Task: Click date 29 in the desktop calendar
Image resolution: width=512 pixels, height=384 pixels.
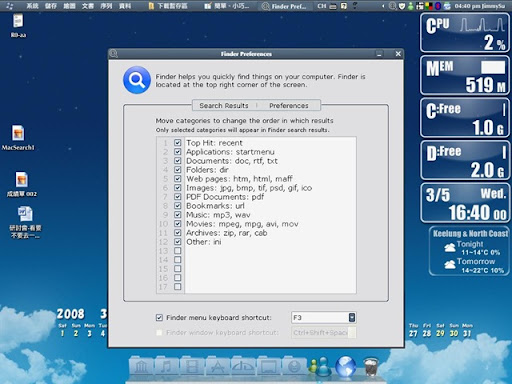Action: click(x=440, y=333)
